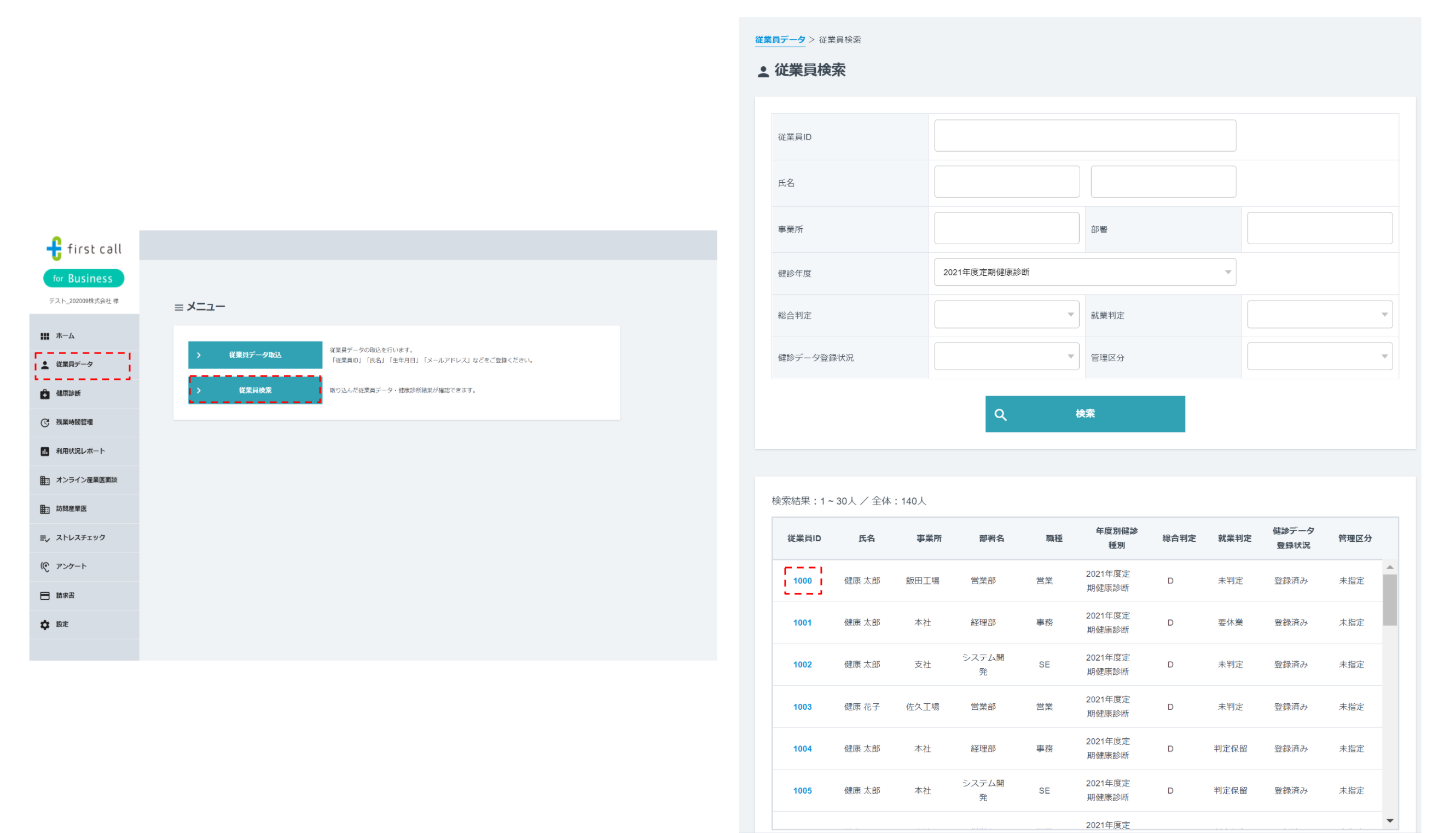Click the 従業員ID input field
1456x833 pixels.
[x=1084, y=136]
